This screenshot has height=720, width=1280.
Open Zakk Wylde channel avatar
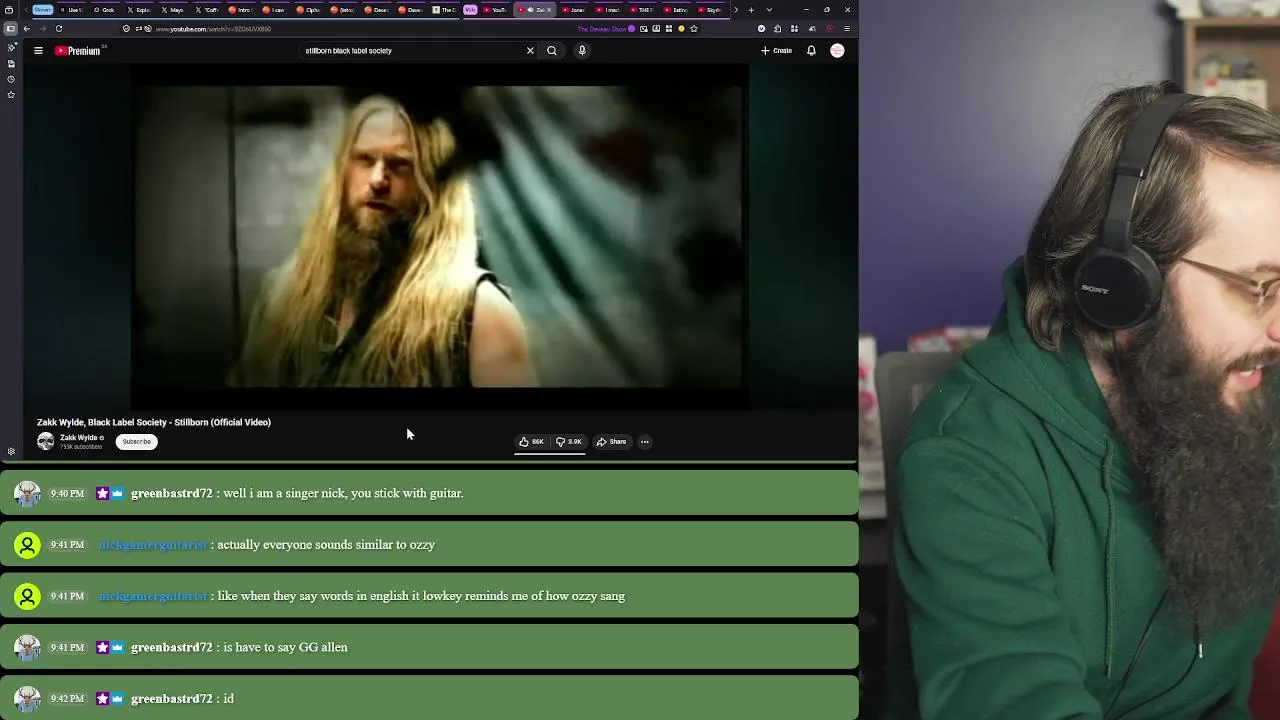click(x=46, y=442)
